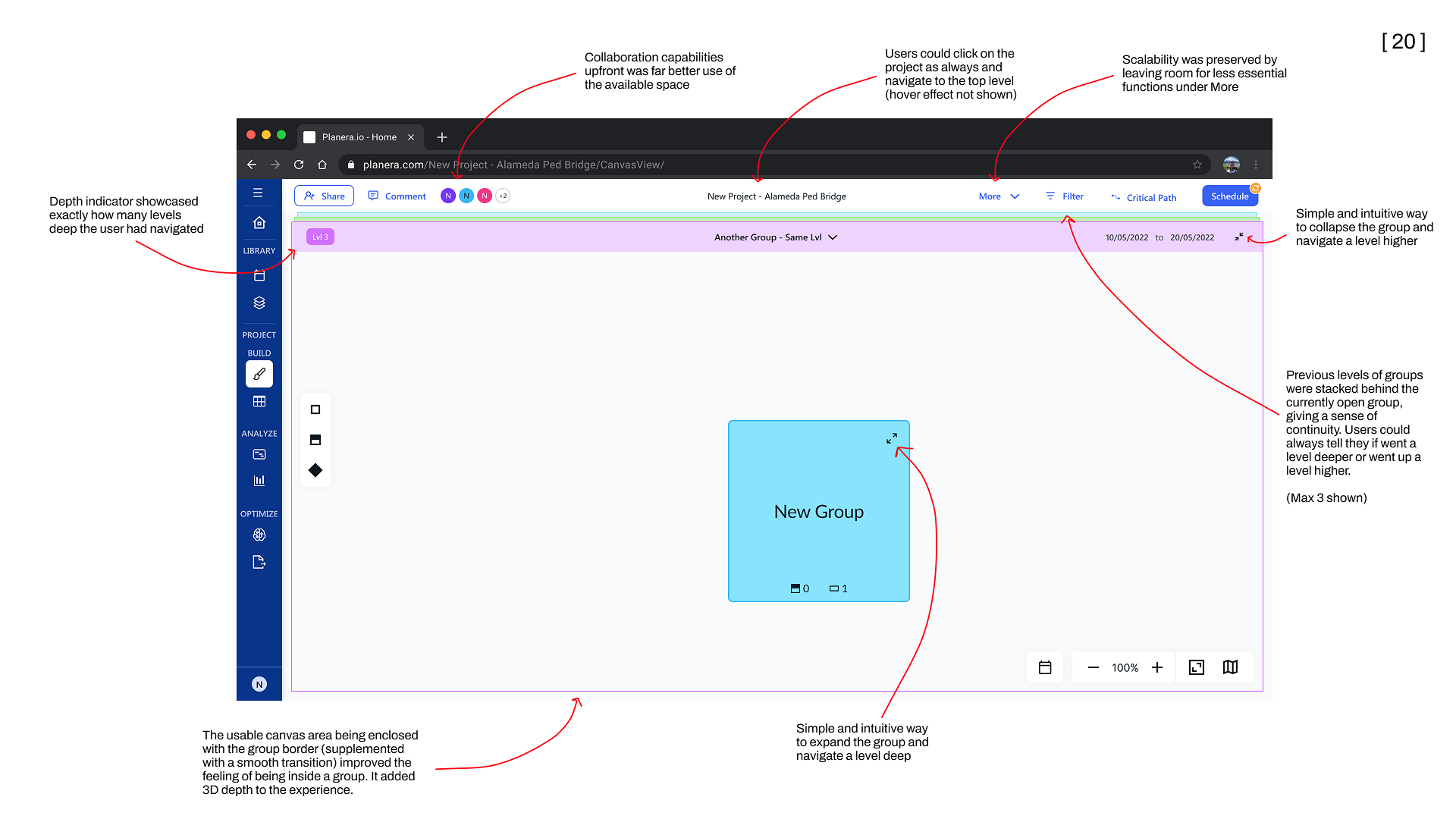1456x819 pixels.
Task: Close the Planera.io - Home tab
Action: [x=411, y=137]
